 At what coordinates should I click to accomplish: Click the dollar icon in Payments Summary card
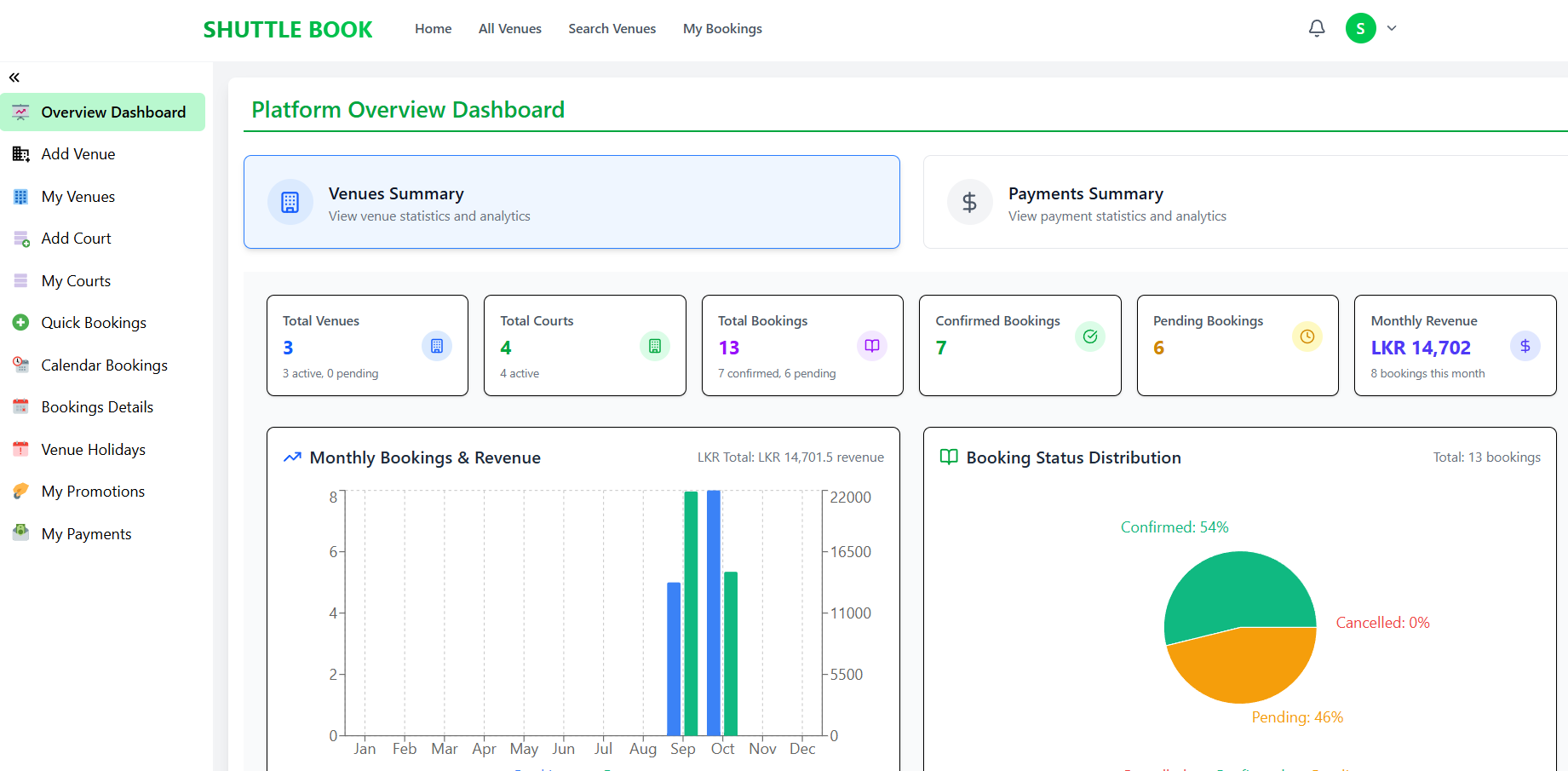tap(969, 202)
